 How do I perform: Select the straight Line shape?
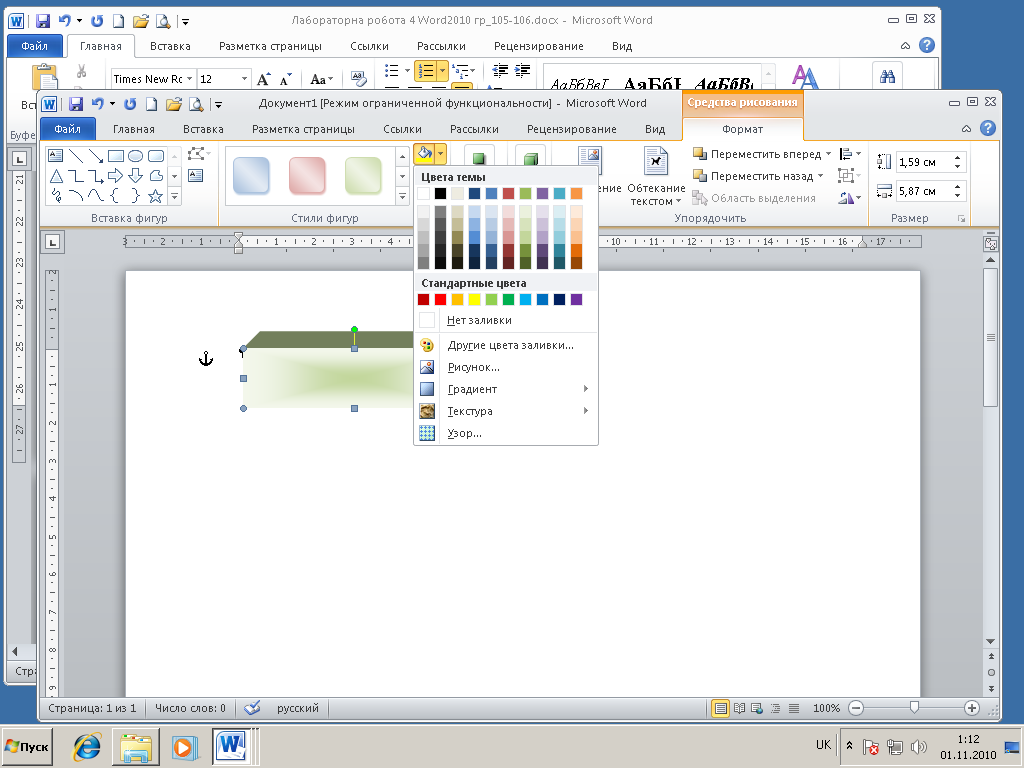pos(76,155)
